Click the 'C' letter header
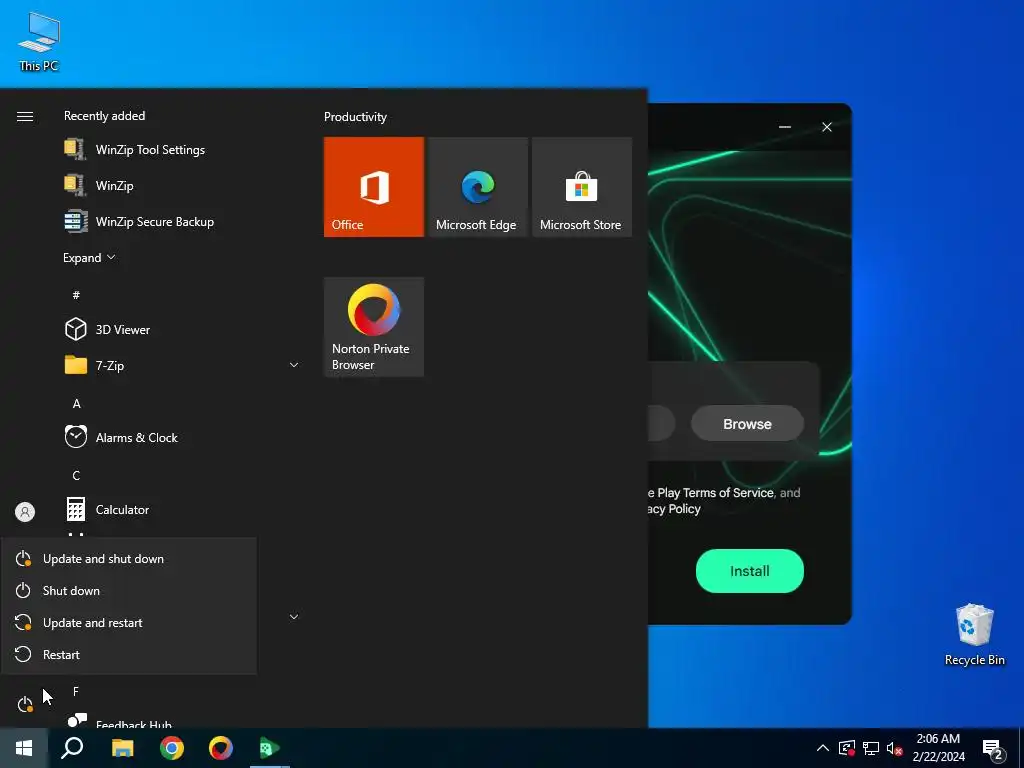This screenshot has width=1024, height=768. point(76,475)
